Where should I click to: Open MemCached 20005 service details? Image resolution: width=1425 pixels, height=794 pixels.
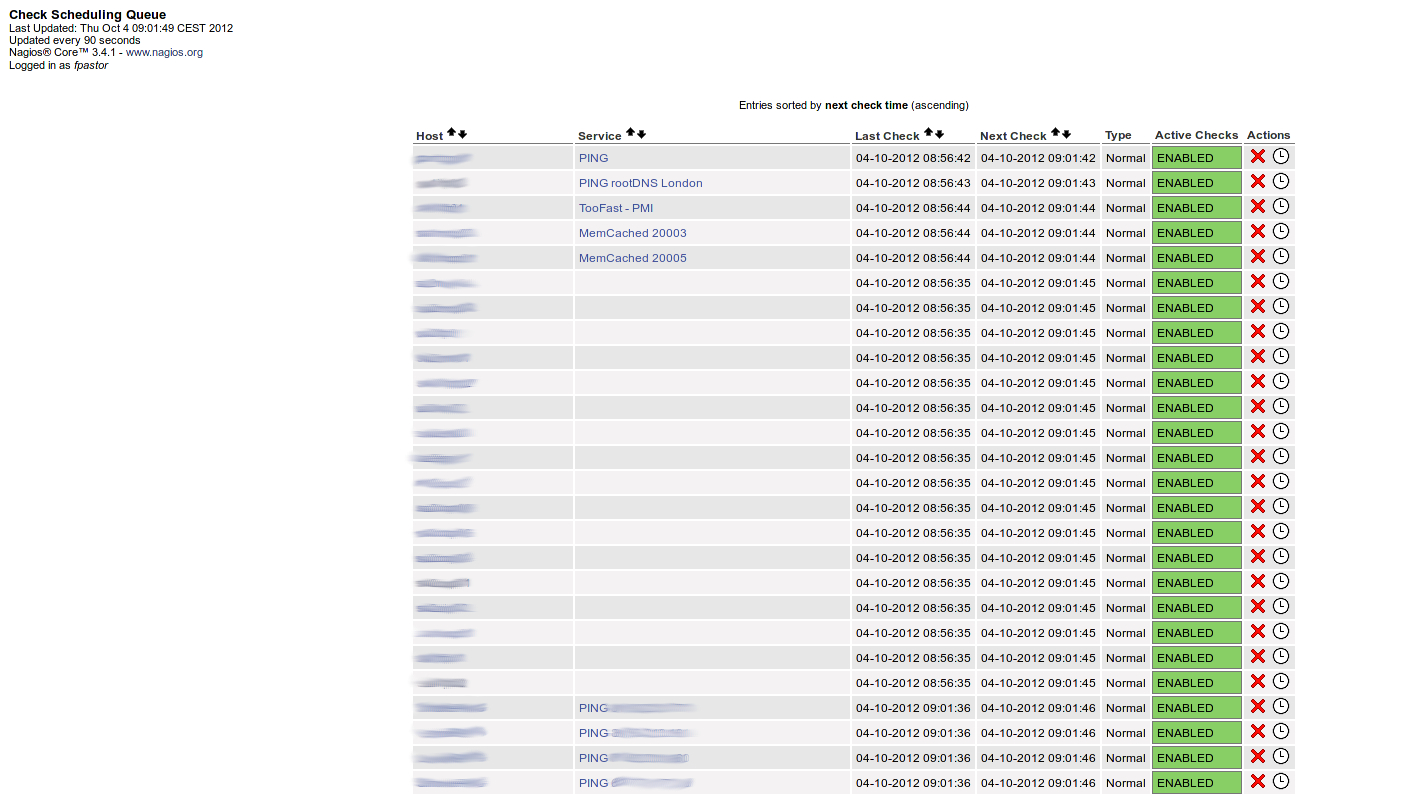click(632, 258)
